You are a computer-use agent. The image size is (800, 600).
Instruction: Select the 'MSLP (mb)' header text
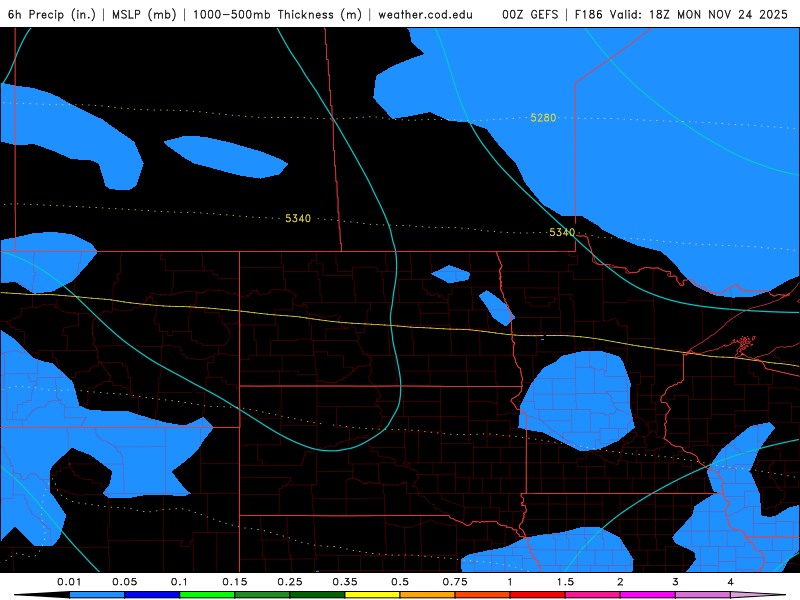(x=144, y=14)
